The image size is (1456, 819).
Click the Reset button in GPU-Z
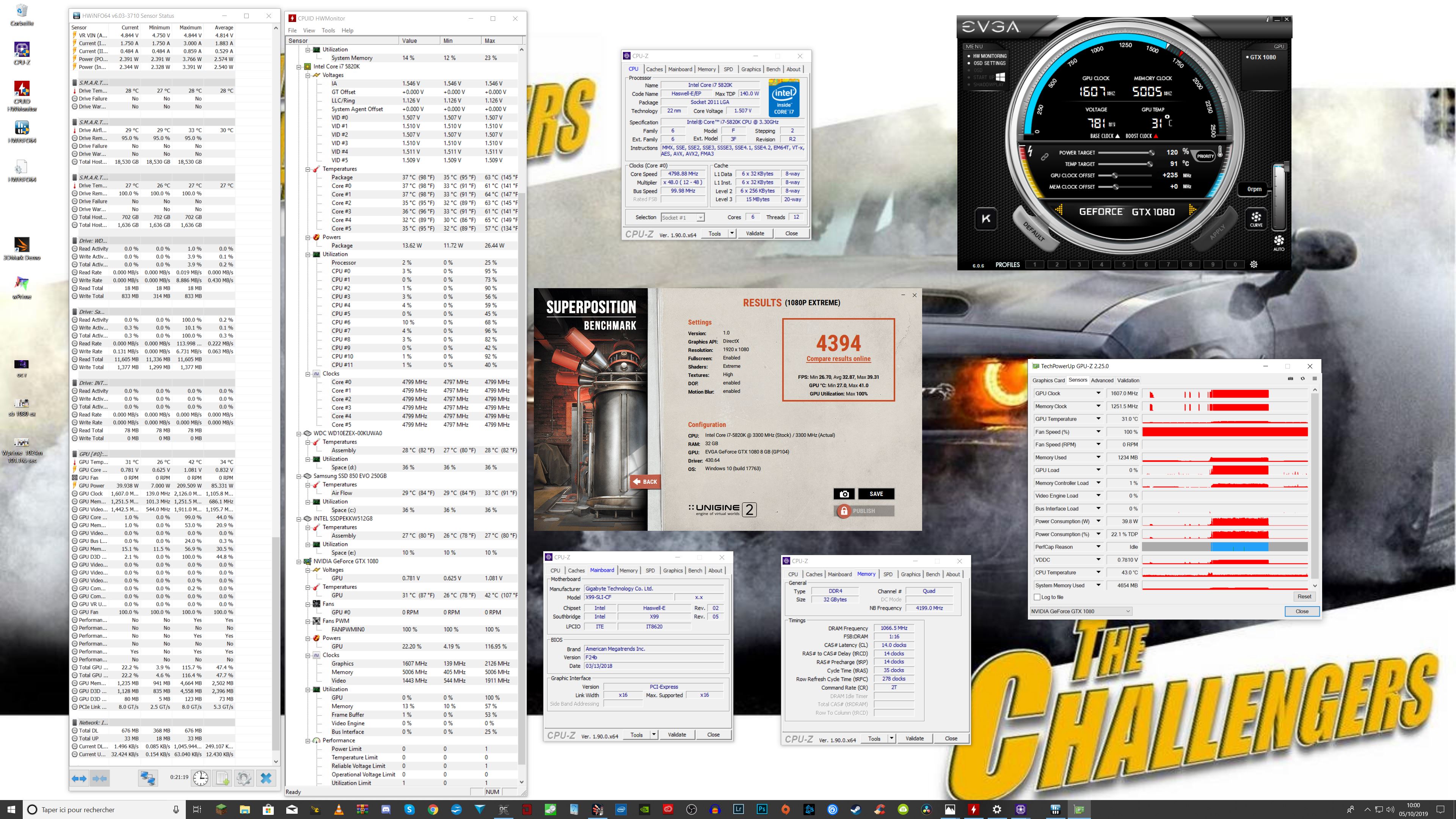click(x=1304, y=596)
